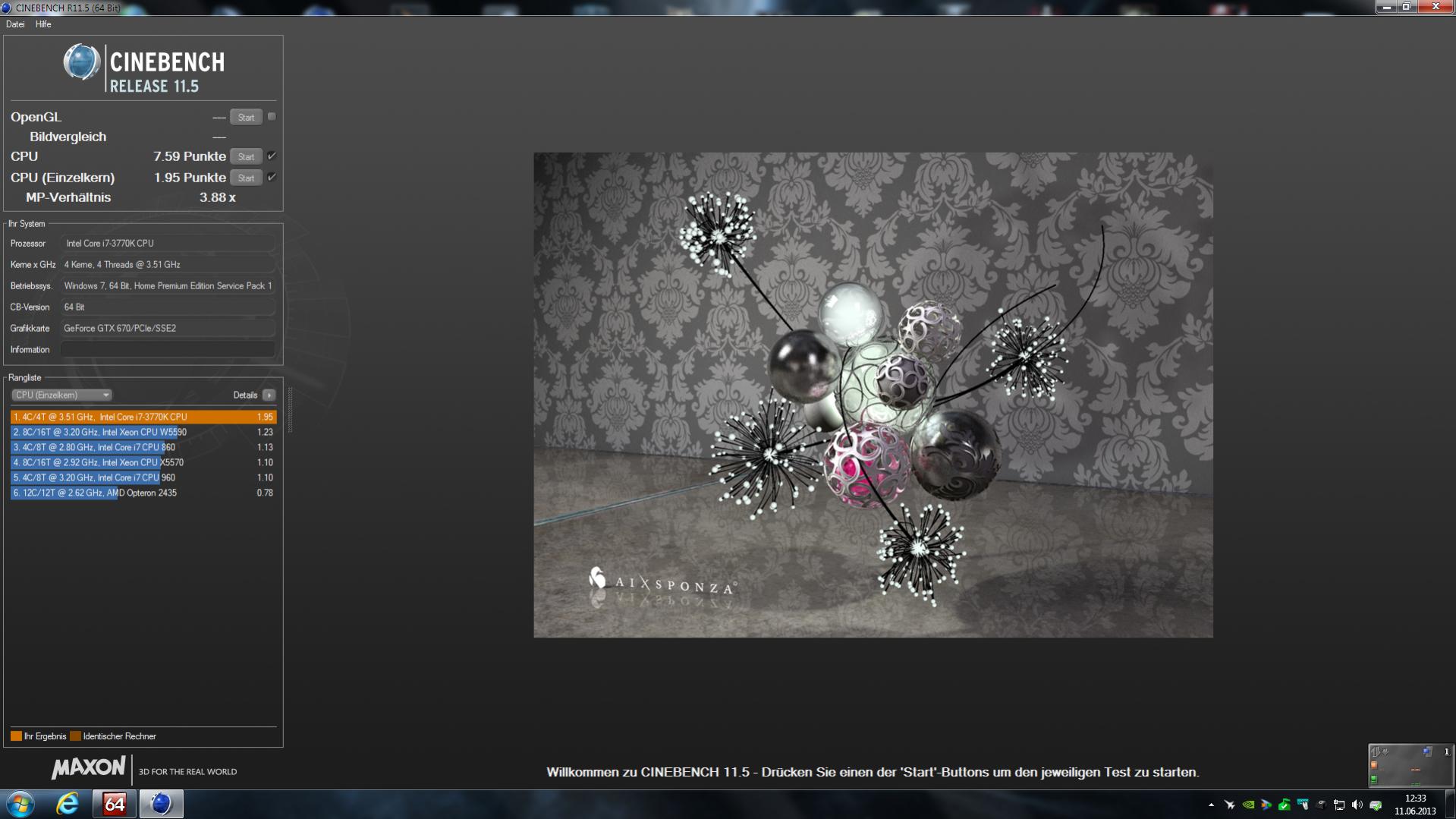This screenshot has width=1456, height=819.
Task: Click the Ihr Ergebnis orange legend swatch
Action: click(x=16, y=736)
